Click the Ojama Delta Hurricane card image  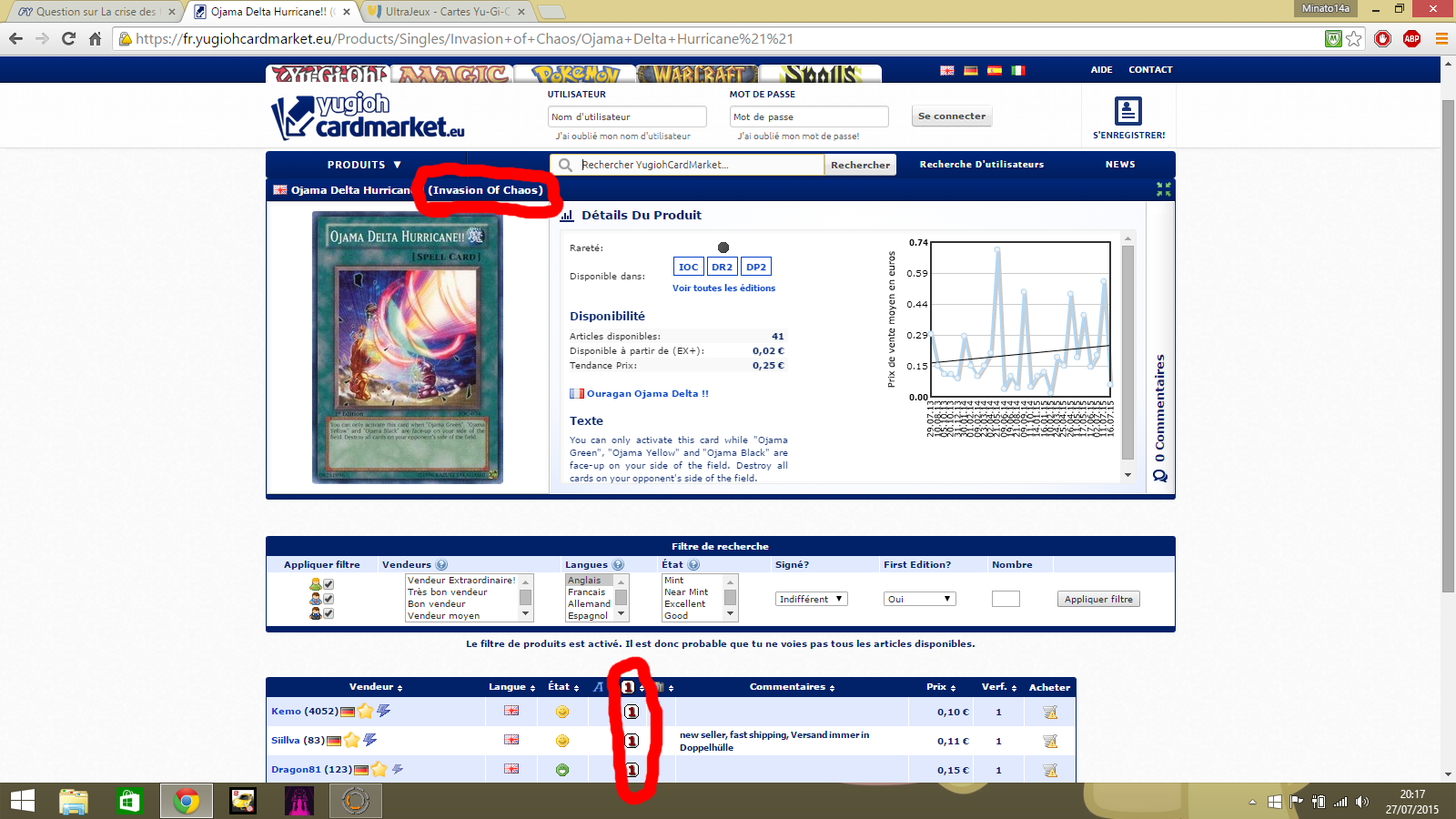tap(408, 347)
